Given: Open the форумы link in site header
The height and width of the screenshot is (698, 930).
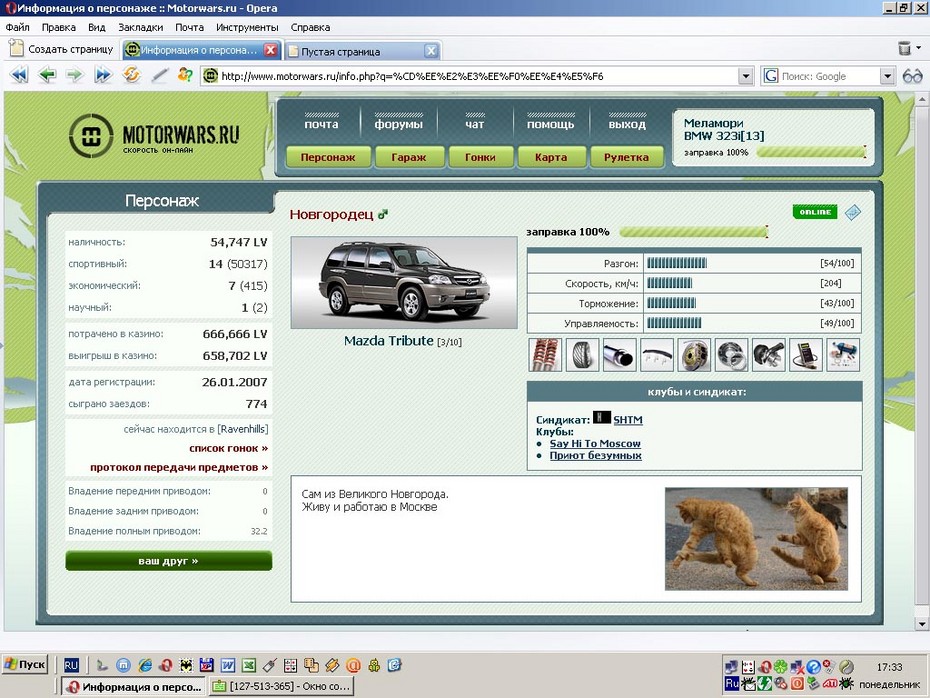Looking at the screenshot, I should point(399,124).
